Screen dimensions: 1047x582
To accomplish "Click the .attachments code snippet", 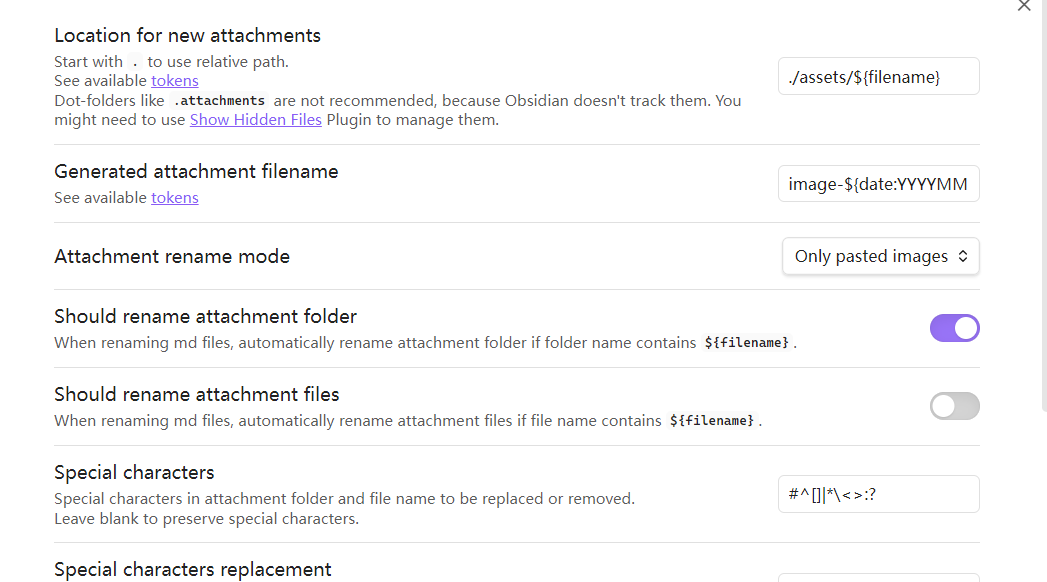I will click(x=220, y=101).
